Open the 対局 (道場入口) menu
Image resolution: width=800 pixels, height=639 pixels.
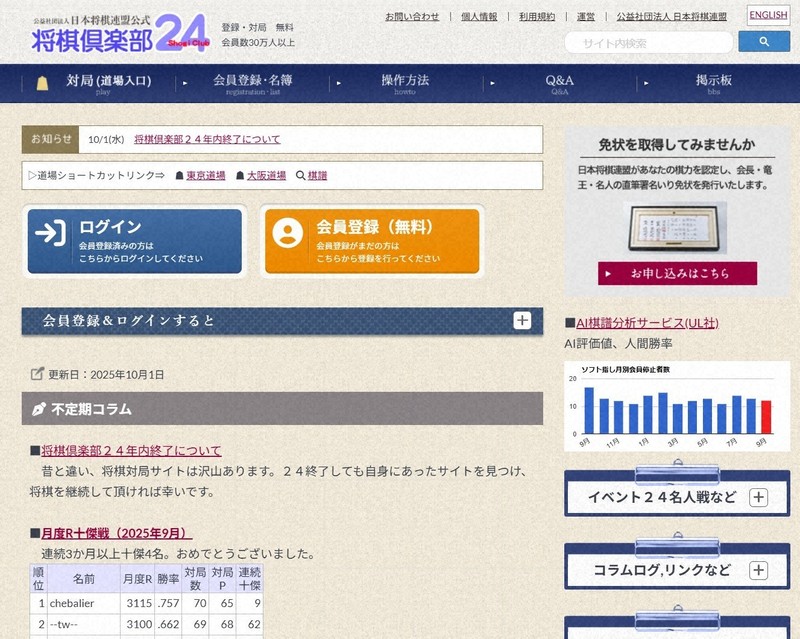tap(108, 83)
